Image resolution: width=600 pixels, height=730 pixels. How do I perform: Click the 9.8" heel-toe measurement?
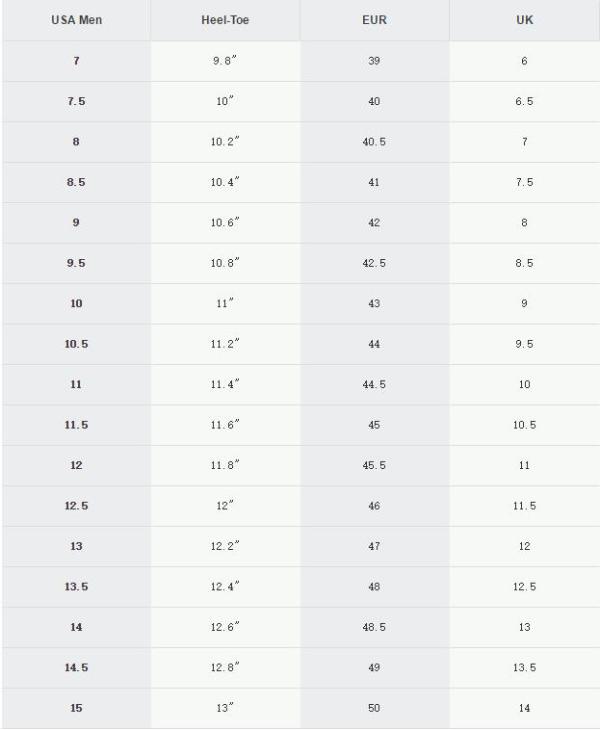point(225,61)
